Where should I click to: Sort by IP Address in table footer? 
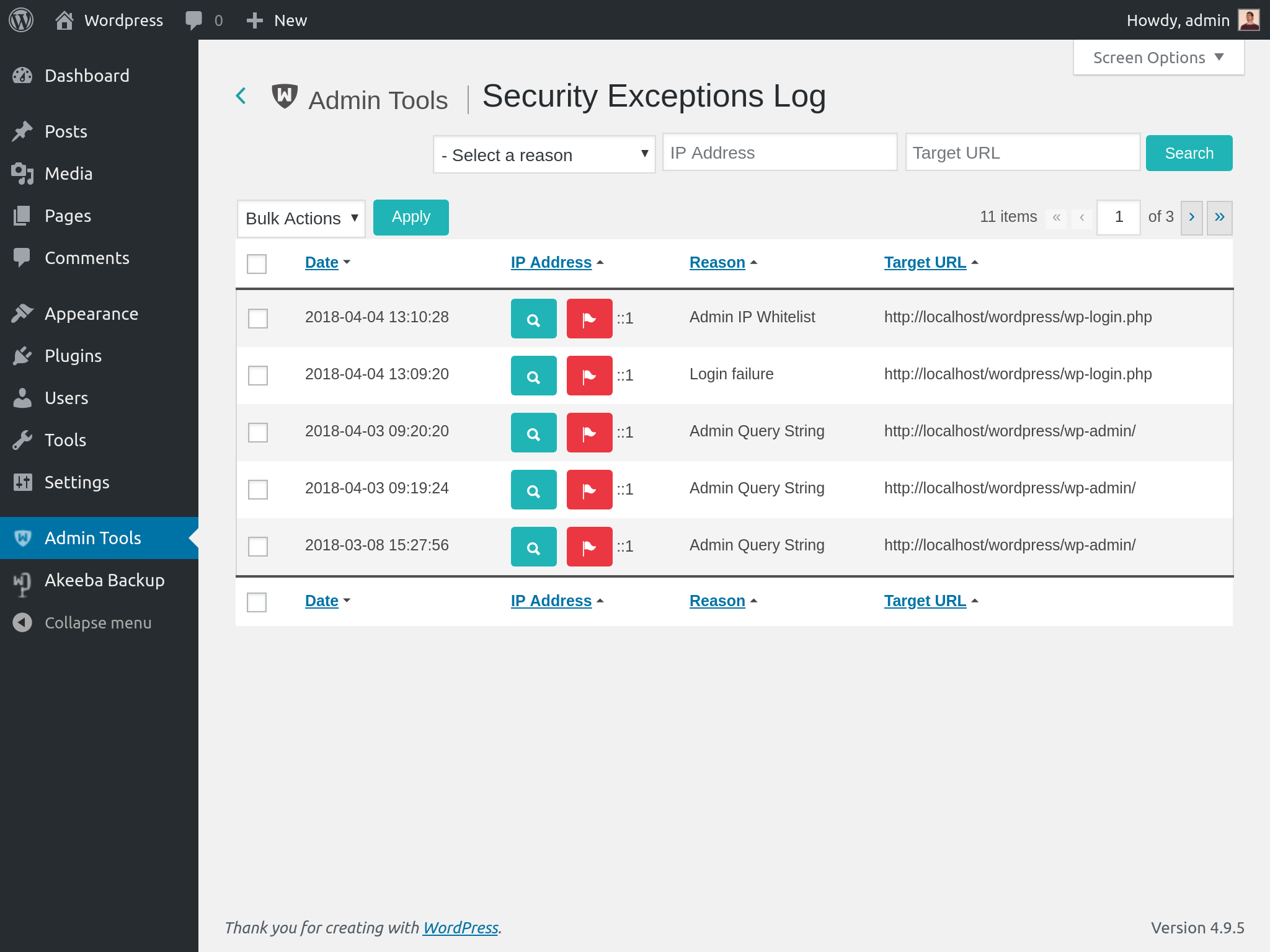[551, 601]
